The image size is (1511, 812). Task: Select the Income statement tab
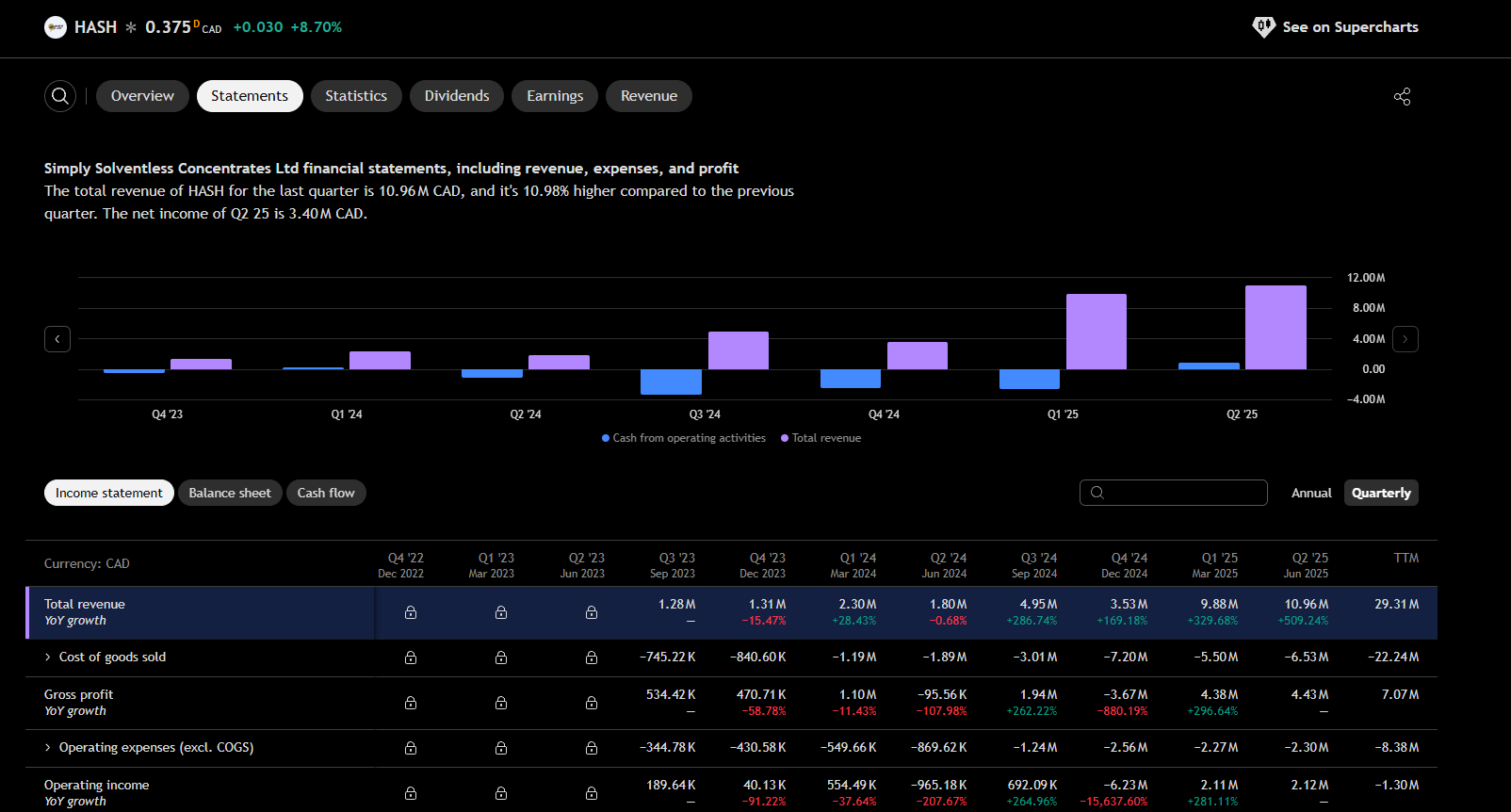[109, 493]
